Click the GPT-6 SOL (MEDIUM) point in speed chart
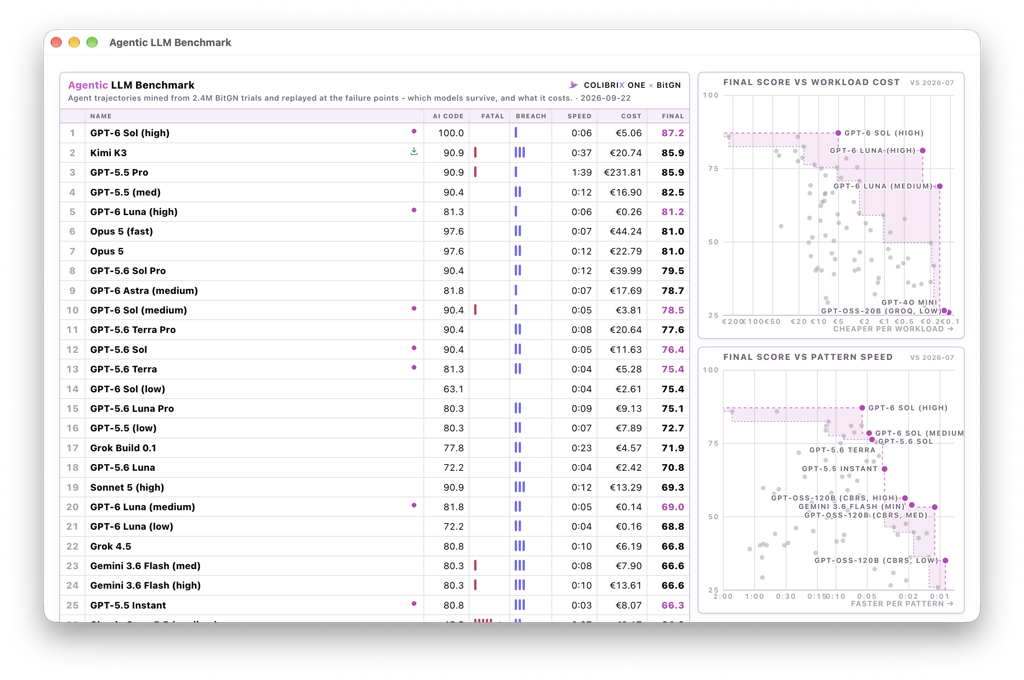 (x=869, y=433)
